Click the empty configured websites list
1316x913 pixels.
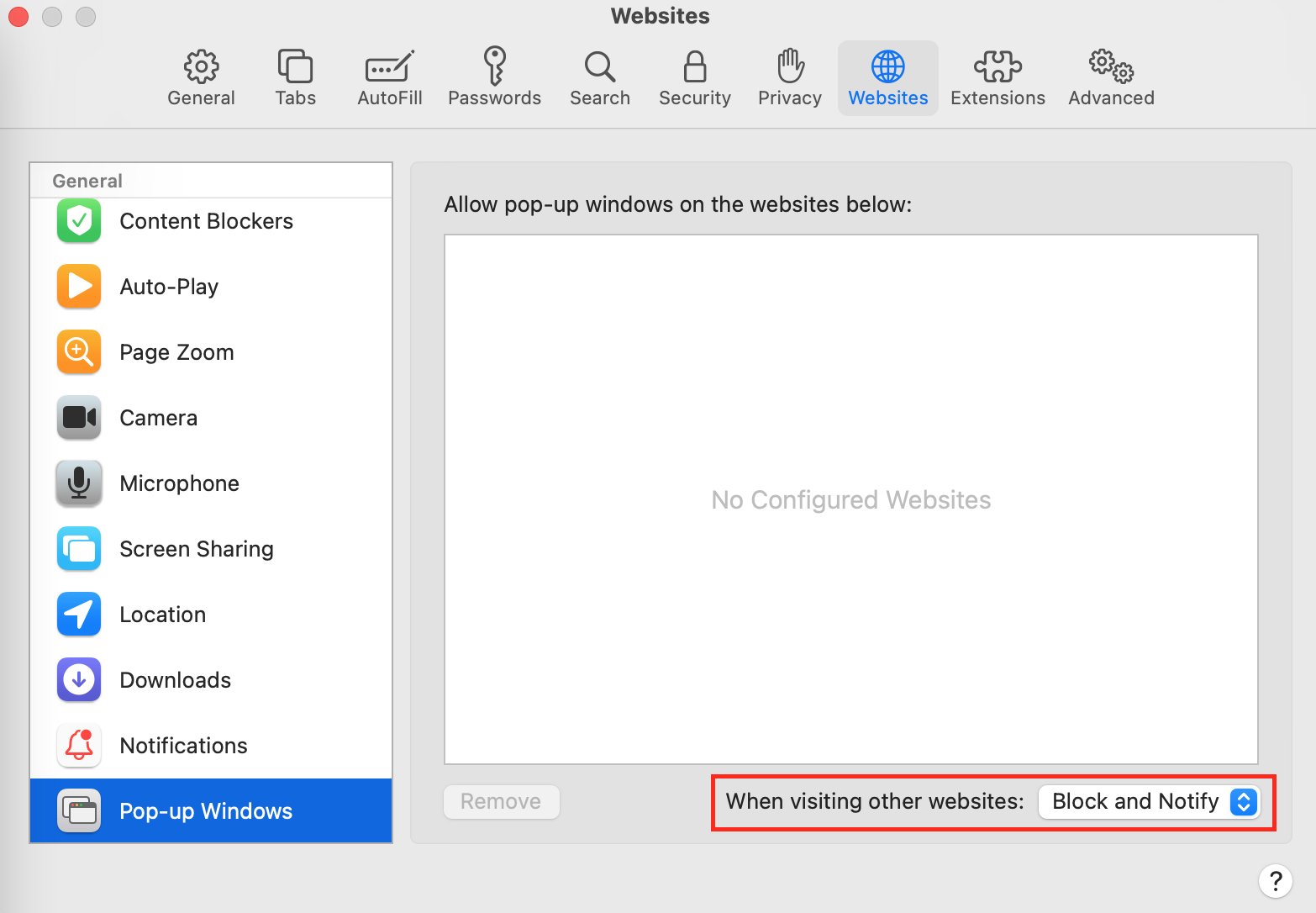(850, 499)
